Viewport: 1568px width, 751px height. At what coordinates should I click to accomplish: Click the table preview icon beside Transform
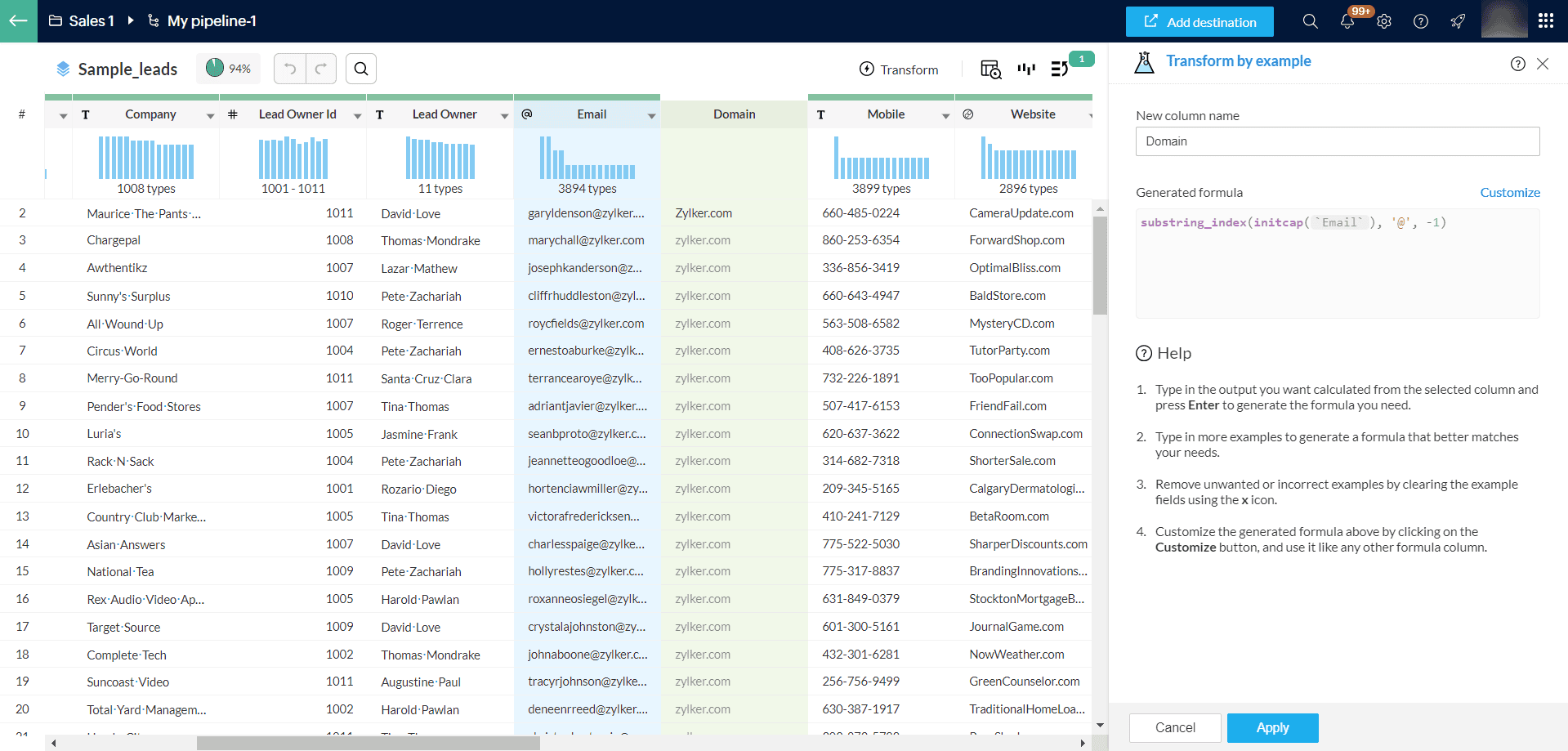pos(990,69)
